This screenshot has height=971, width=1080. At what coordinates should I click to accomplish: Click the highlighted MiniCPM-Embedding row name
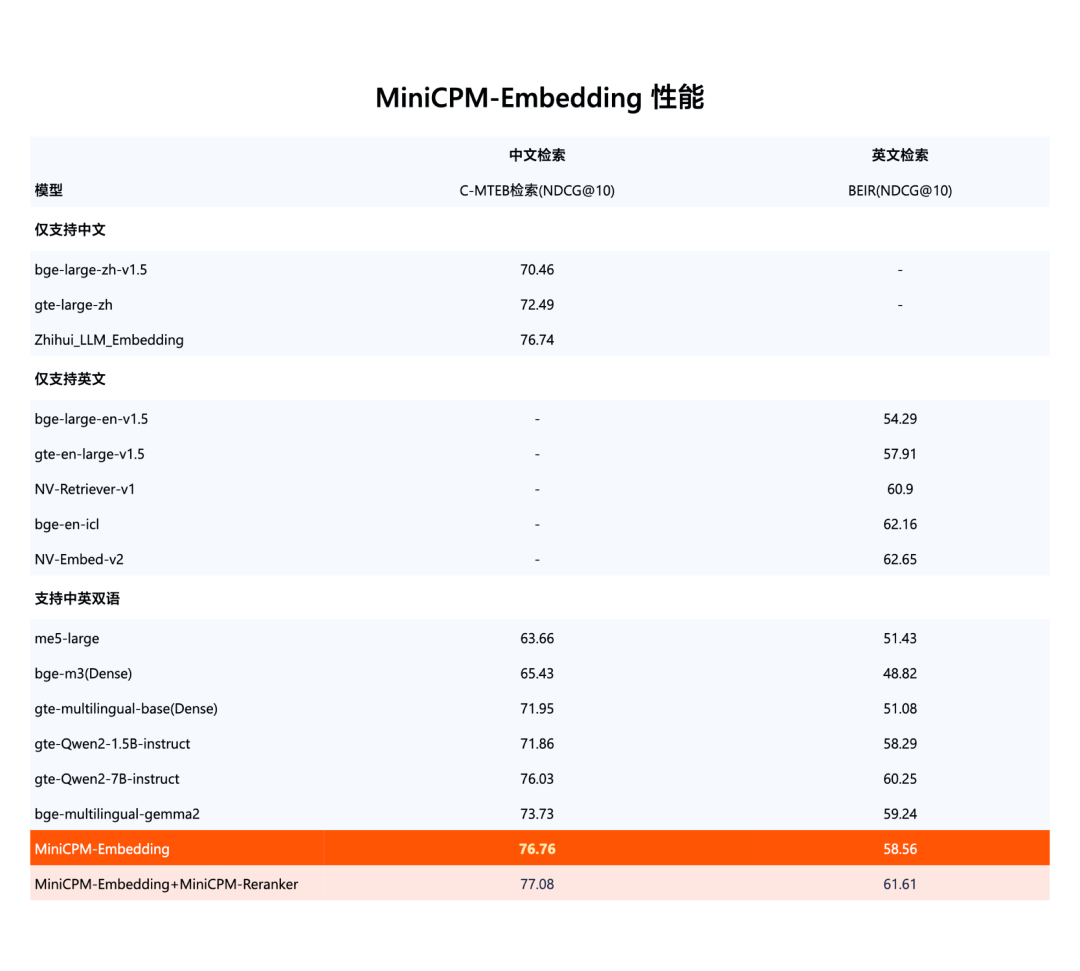102,849
